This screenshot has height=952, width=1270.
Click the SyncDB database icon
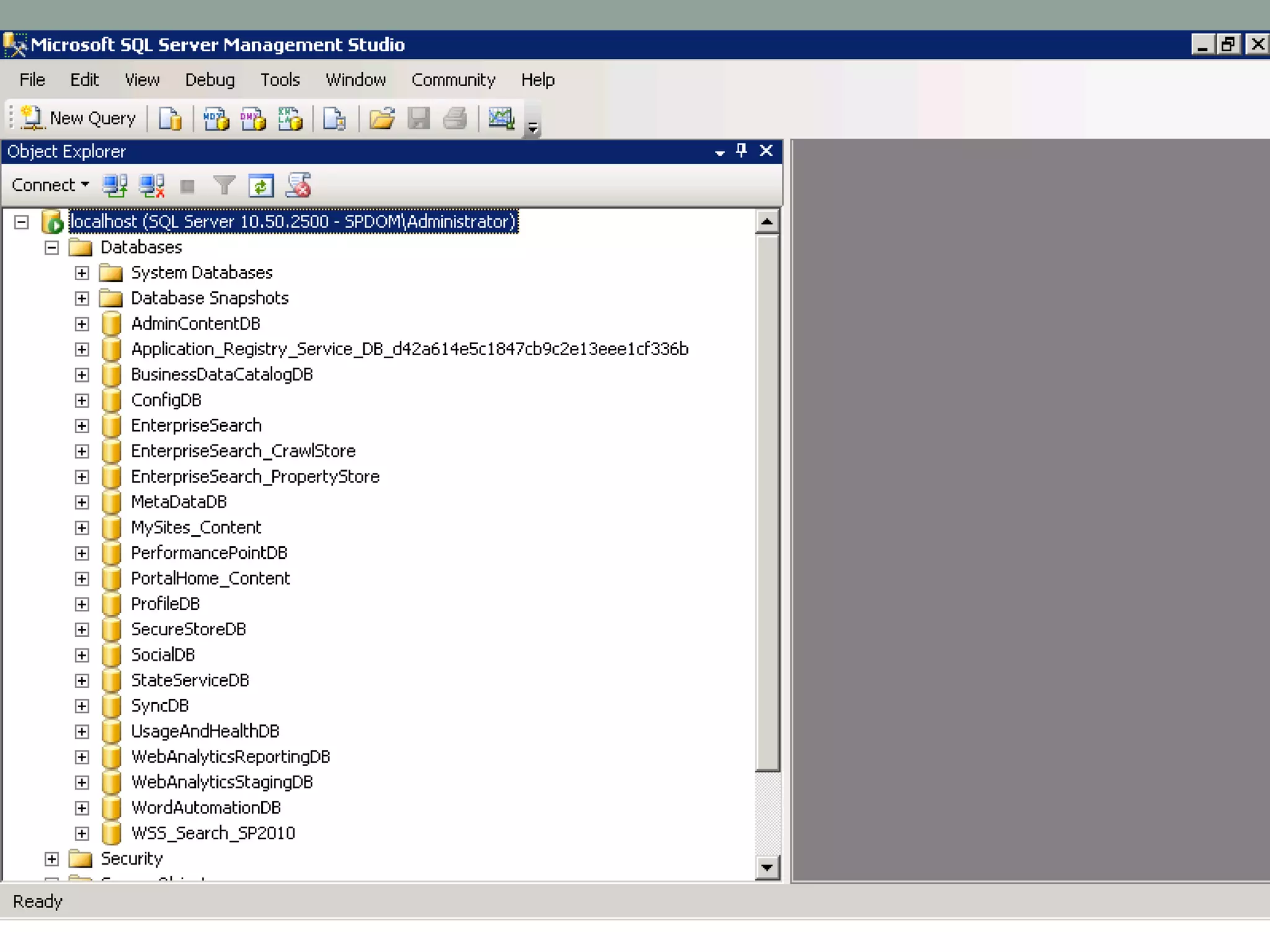111,706
